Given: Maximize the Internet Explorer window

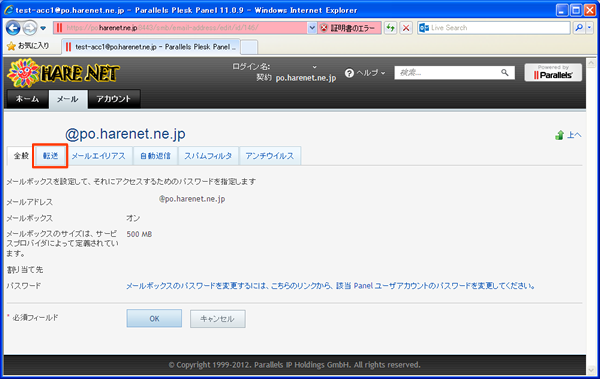Looking at the screenshot, I should click(x=576, y=10).
